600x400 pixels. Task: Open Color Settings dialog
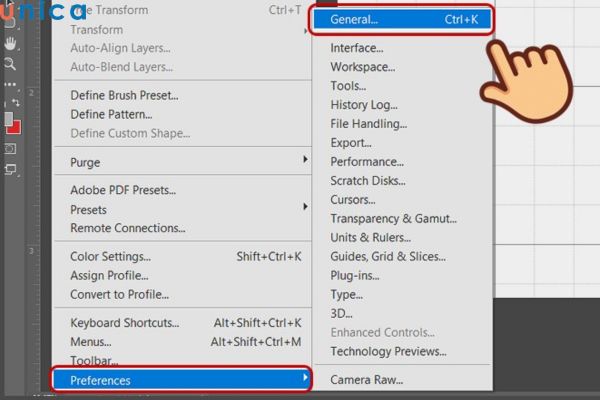coord(183,256)
